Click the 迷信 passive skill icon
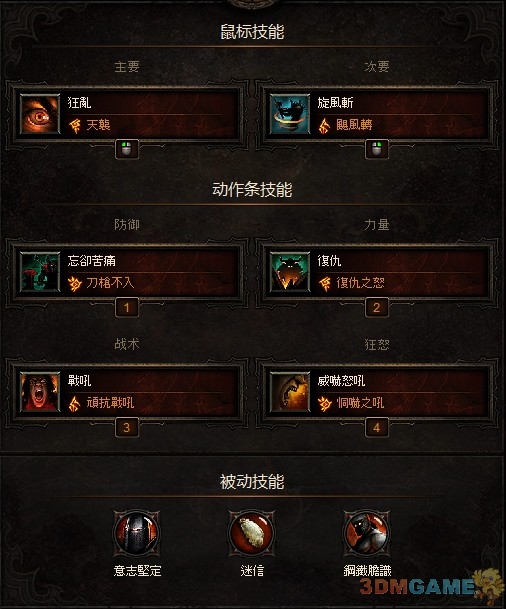 coord(252,533)
